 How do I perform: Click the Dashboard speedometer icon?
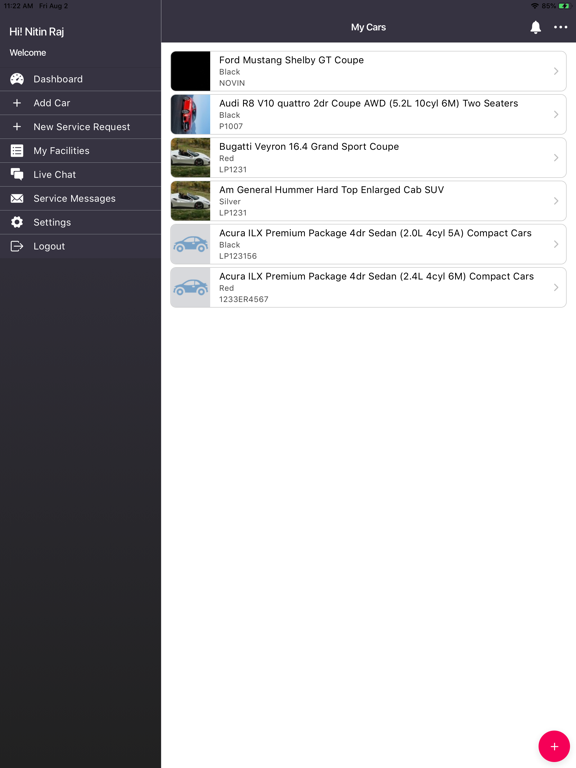point(17,79)
